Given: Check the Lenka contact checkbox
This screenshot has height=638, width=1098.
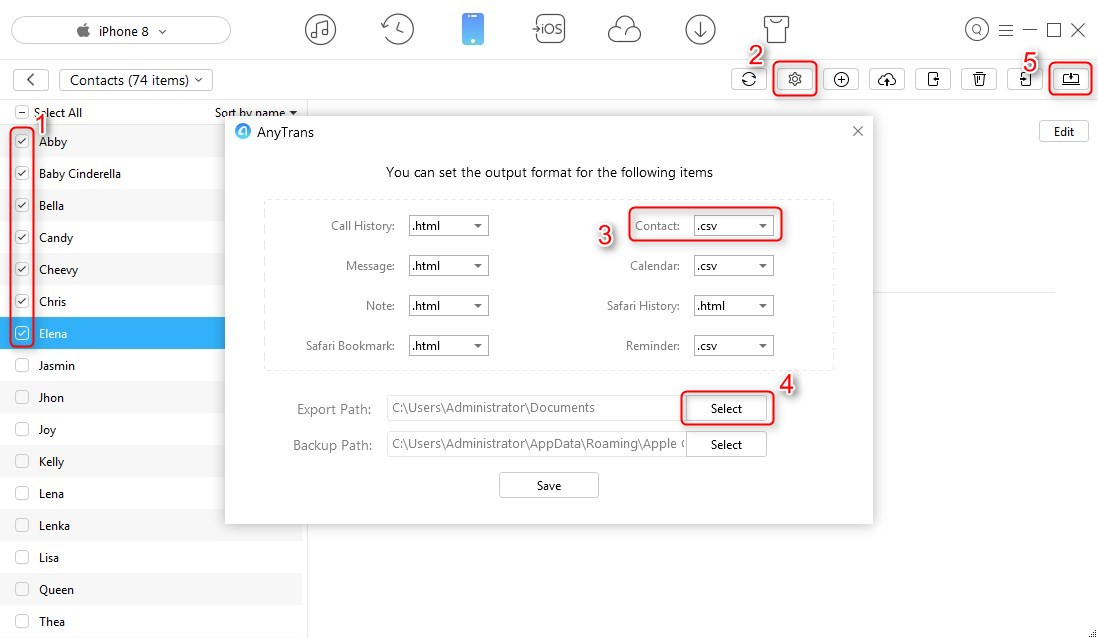Looking at the screenshot, I should (22, 525).
